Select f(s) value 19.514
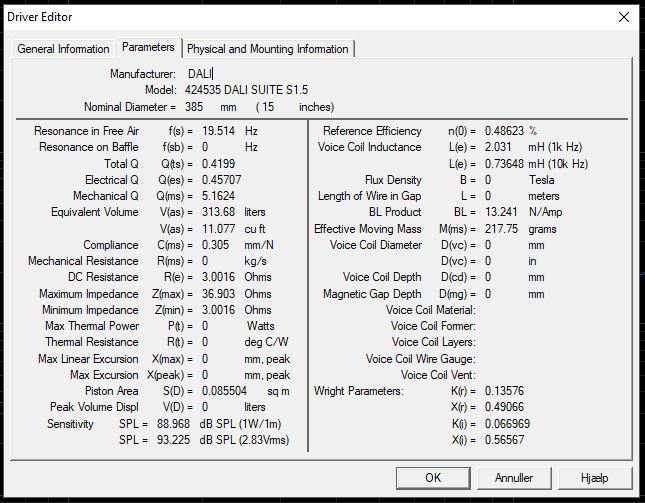 click(x=218, y=131)
